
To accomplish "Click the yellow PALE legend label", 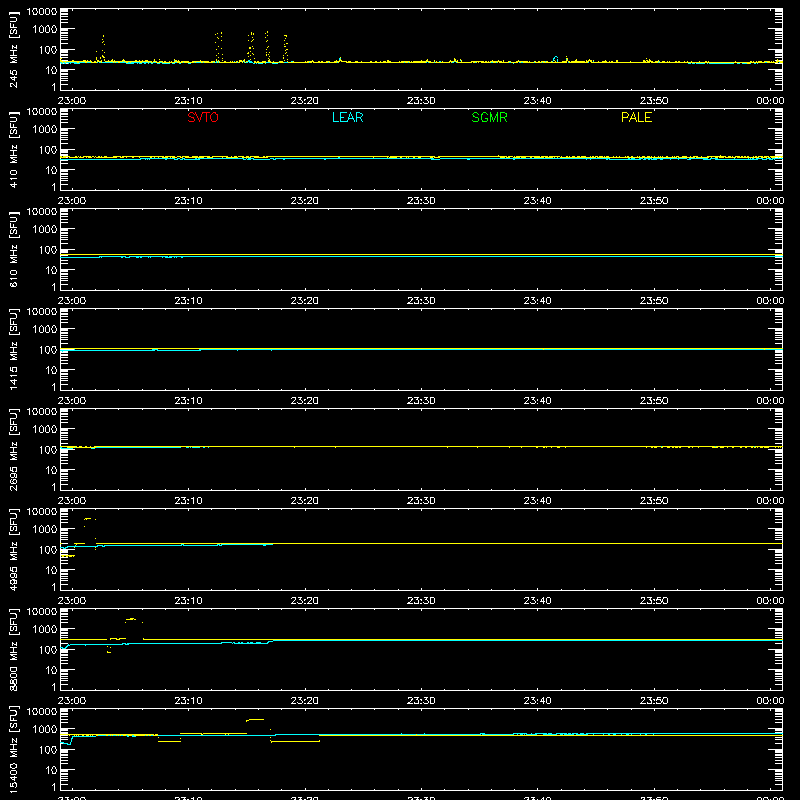I will 636,117.
